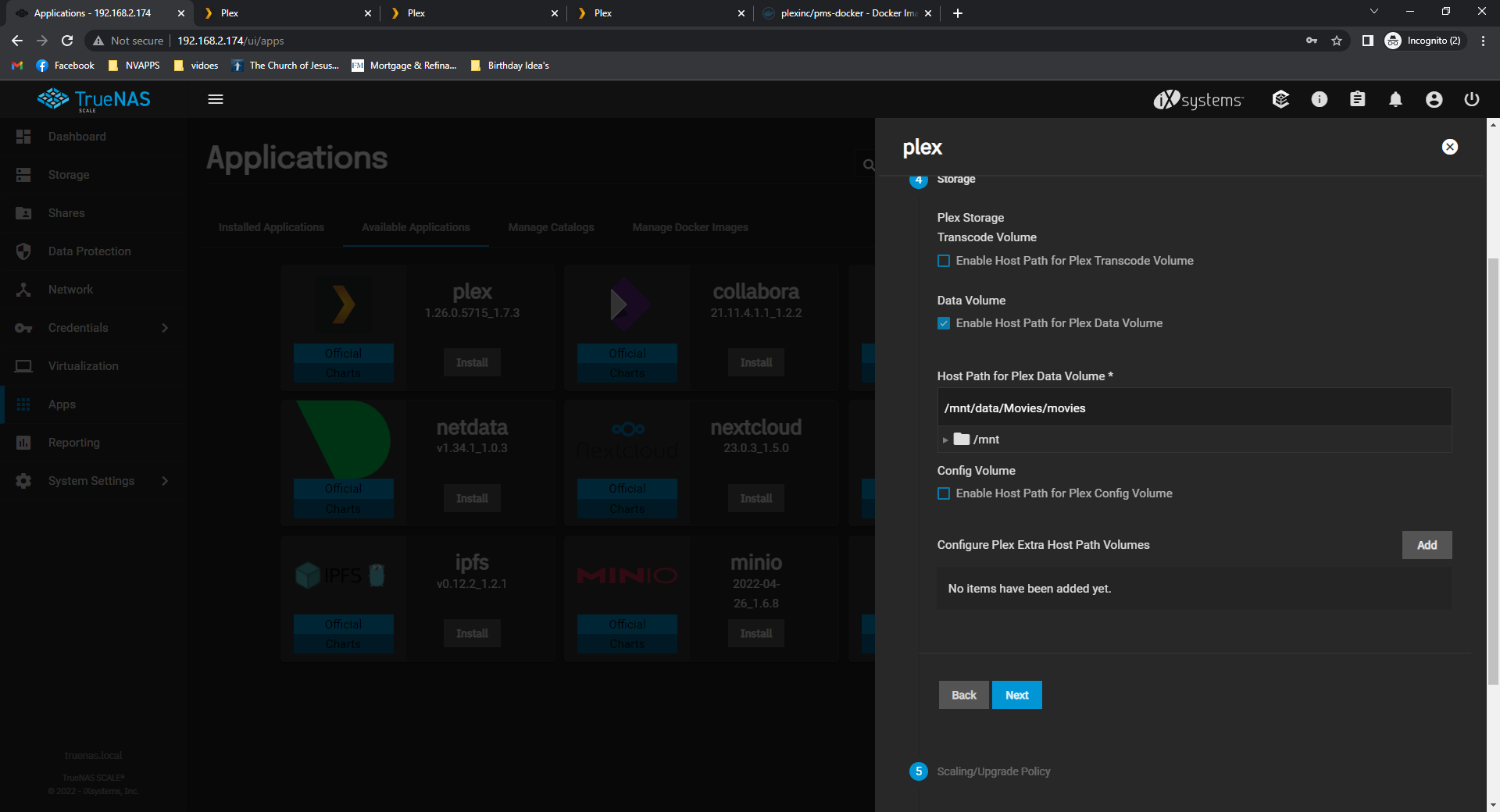1500x812 pixels.
Task: Install the minio application
Action: click(x=755, y=633)
